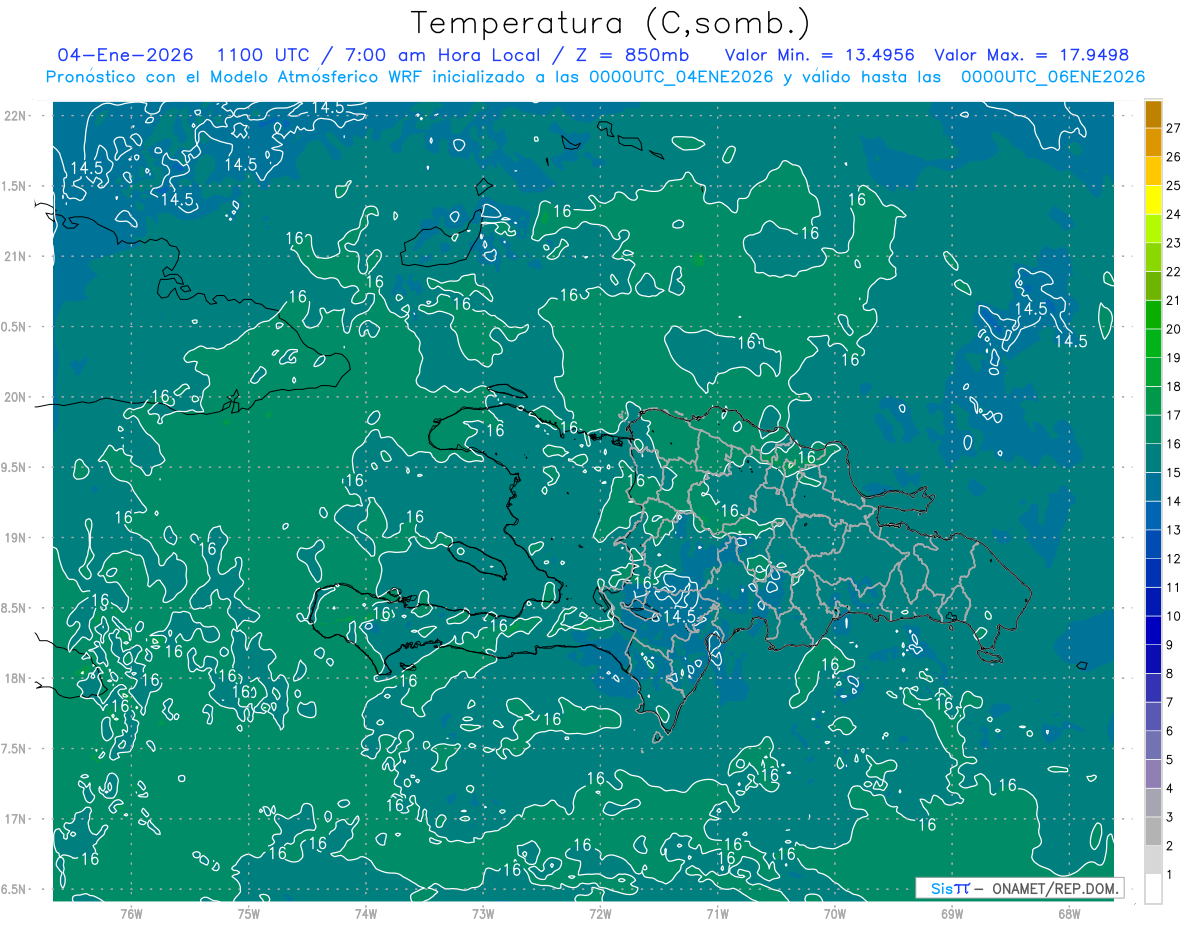1200x927 pixels.
Task: Click color scale label '18'
Action: (x=1174, y=386)
